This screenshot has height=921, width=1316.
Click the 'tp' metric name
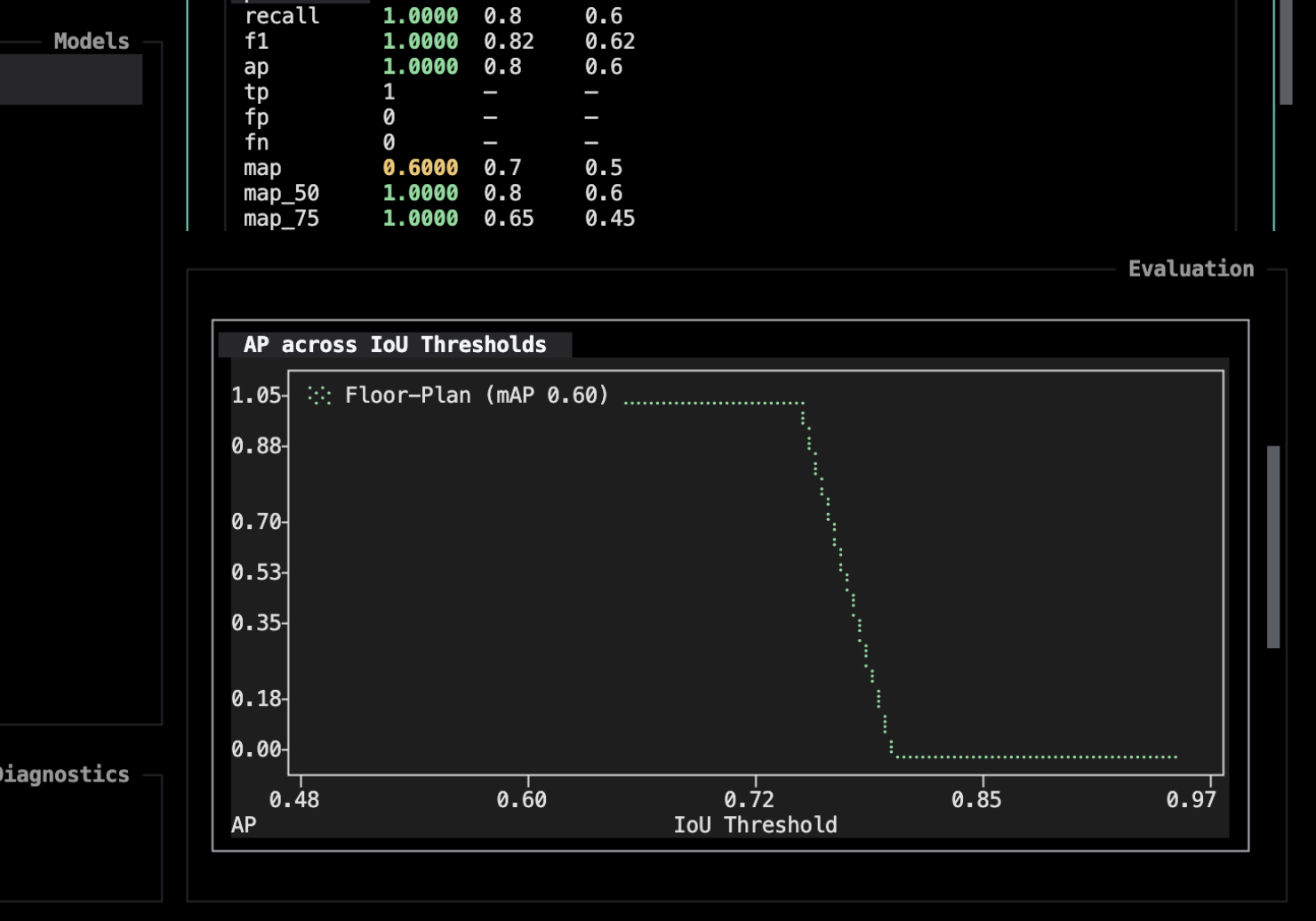point(256,92)
